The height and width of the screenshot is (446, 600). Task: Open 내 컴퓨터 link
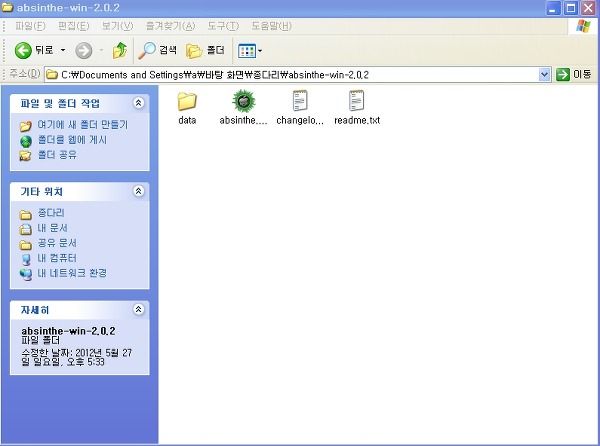click(x=57, y=258)
